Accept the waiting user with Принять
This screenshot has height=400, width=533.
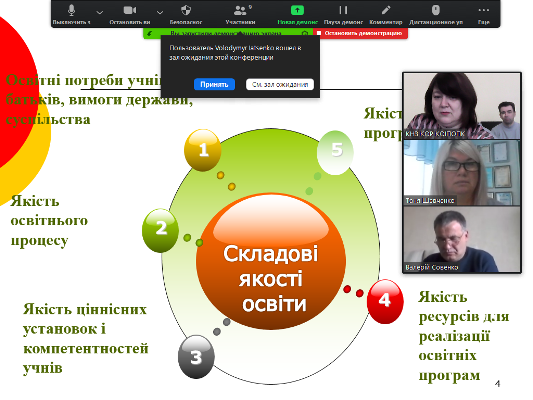[x=214, y=84]
